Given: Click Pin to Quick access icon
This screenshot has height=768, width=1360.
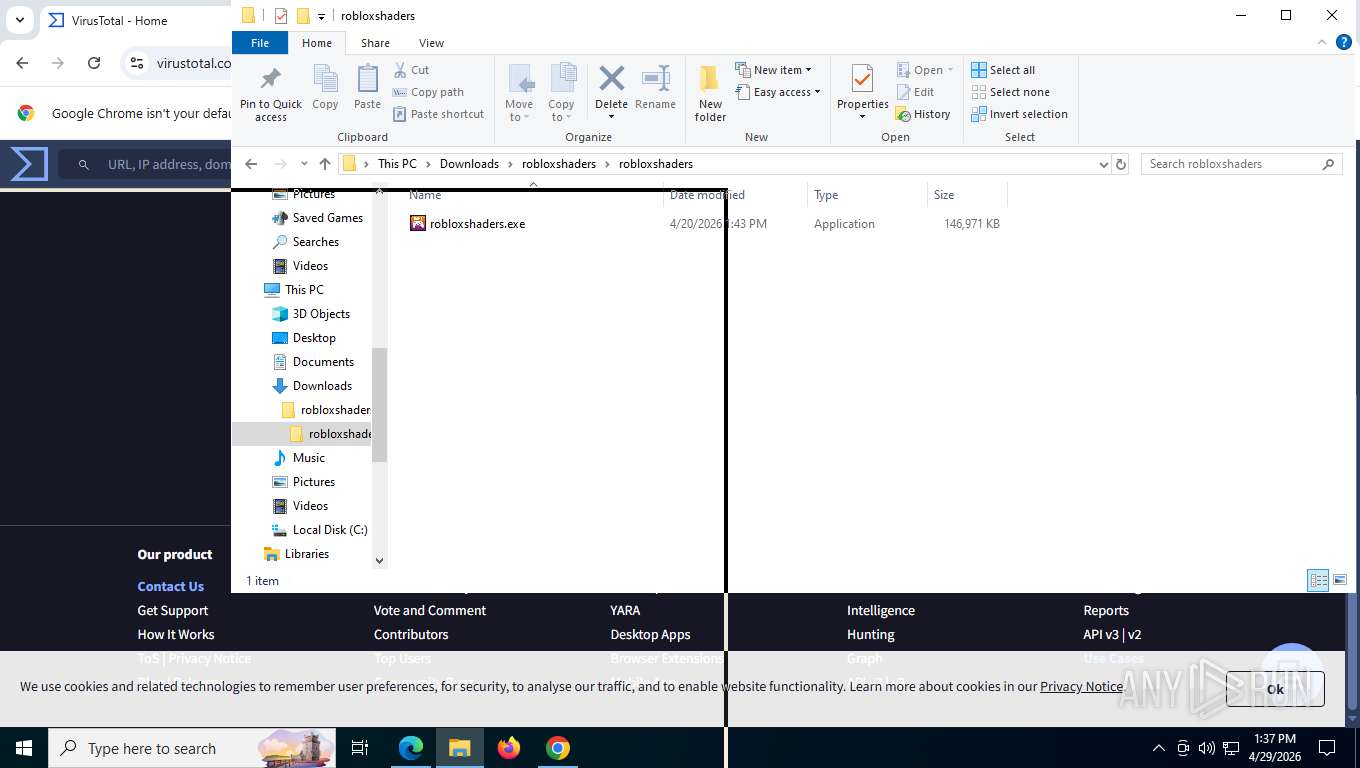Looking at the screenshot, I should [x=270, y=94].
